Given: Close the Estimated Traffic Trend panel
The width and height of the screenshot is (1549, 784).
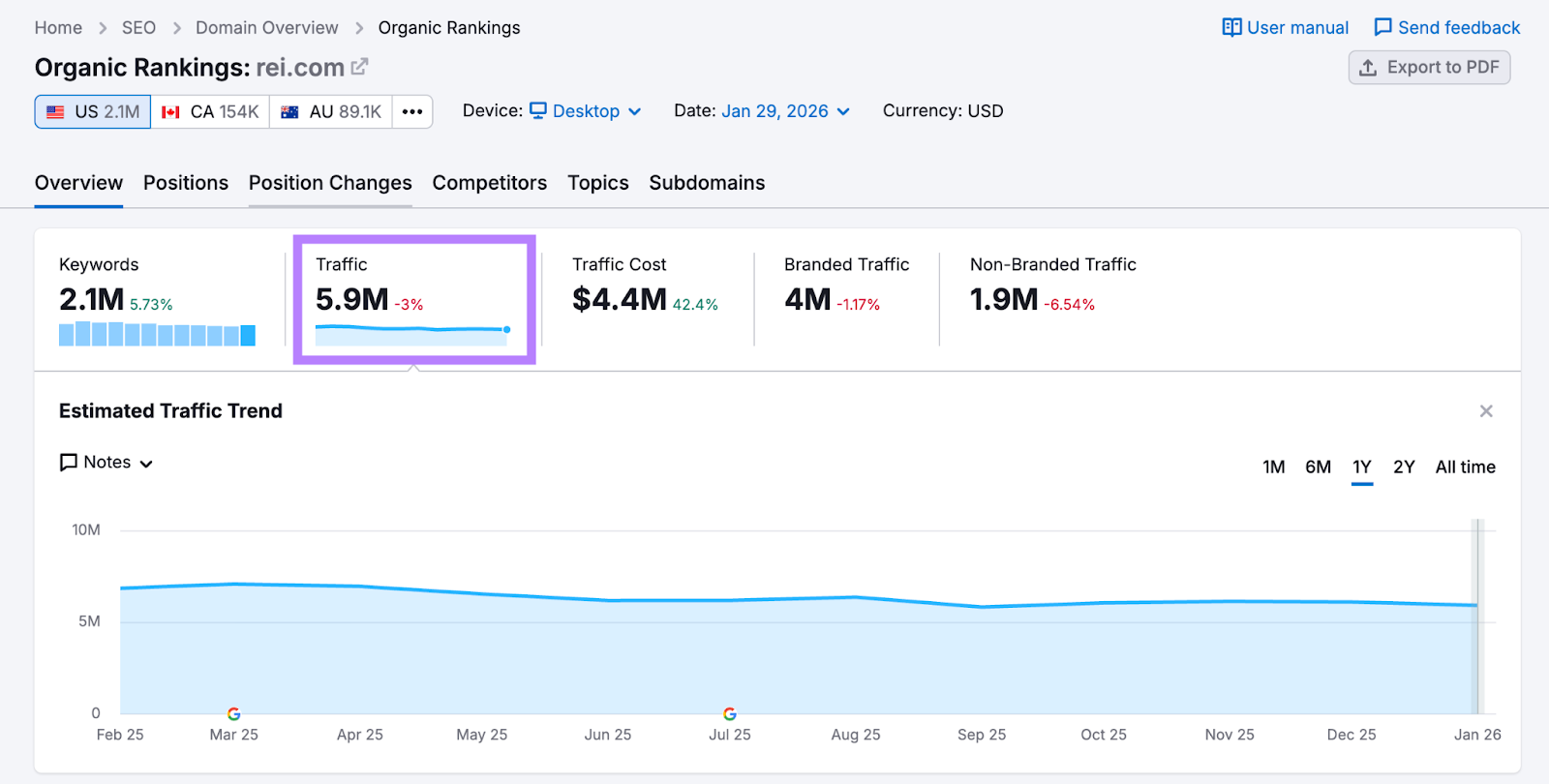Looking at the screenshot, I should point(1486,411).
